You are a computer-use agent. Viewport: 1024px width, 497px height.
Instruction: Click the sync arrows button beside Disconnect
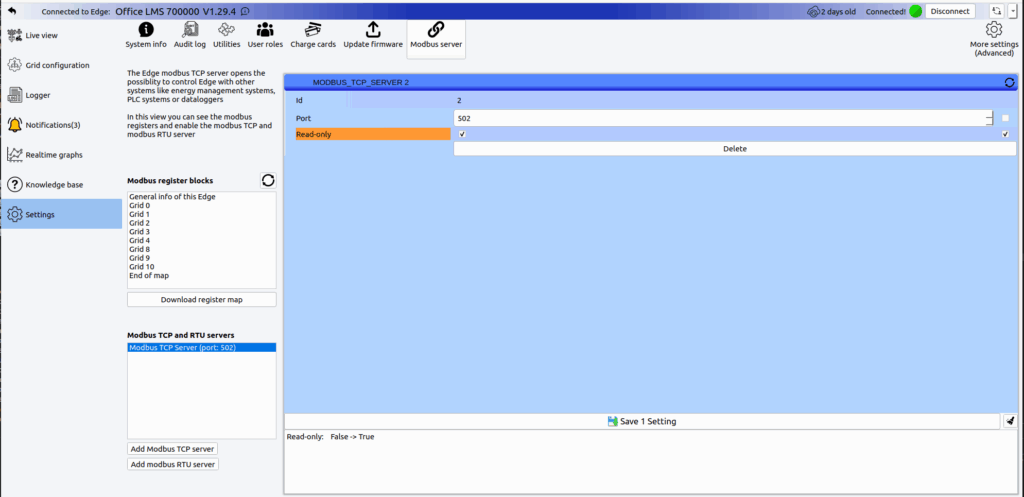997,11
